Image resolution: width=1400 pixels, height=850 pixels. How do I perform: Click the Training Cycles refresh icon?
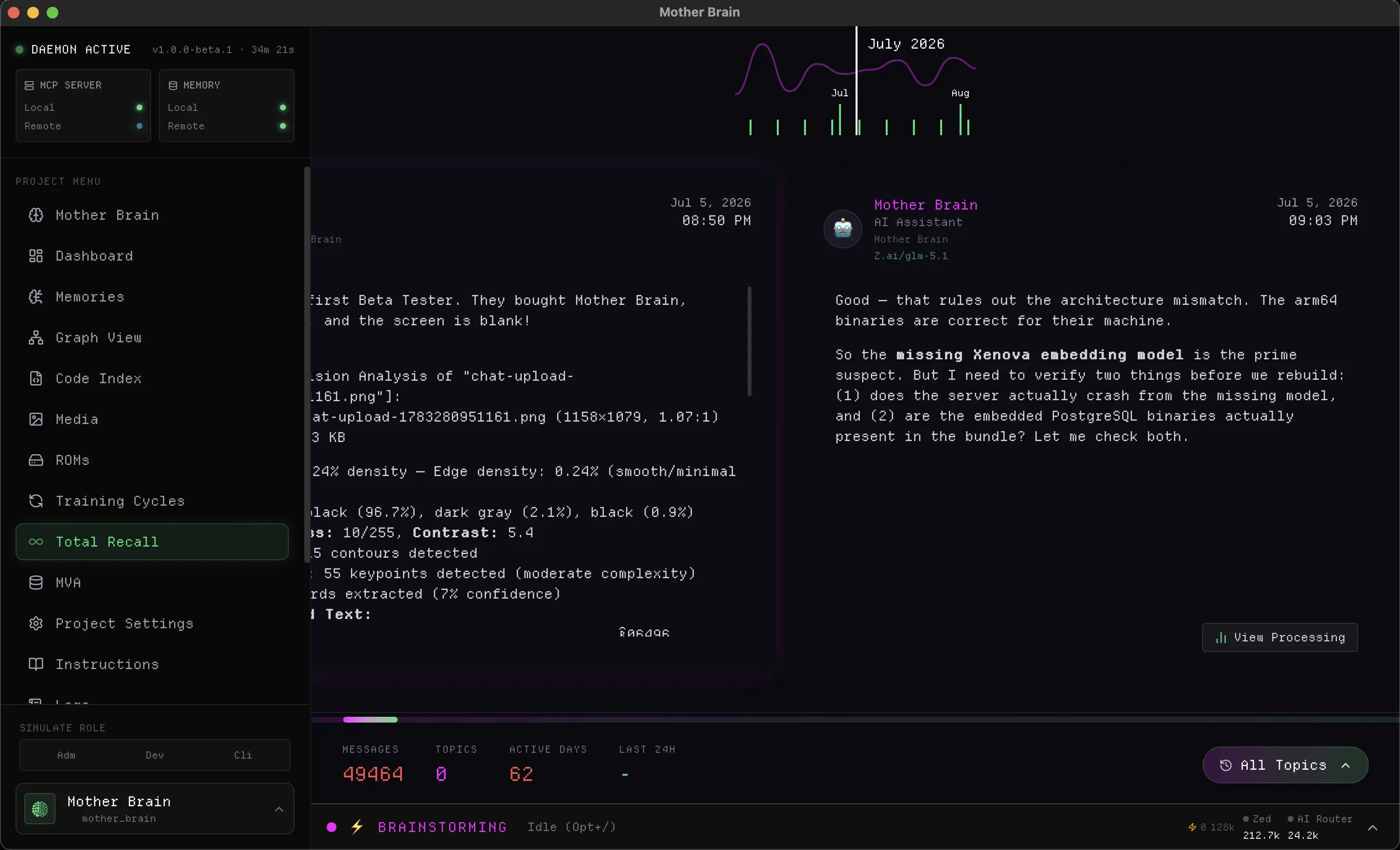[x=36, y=501]
